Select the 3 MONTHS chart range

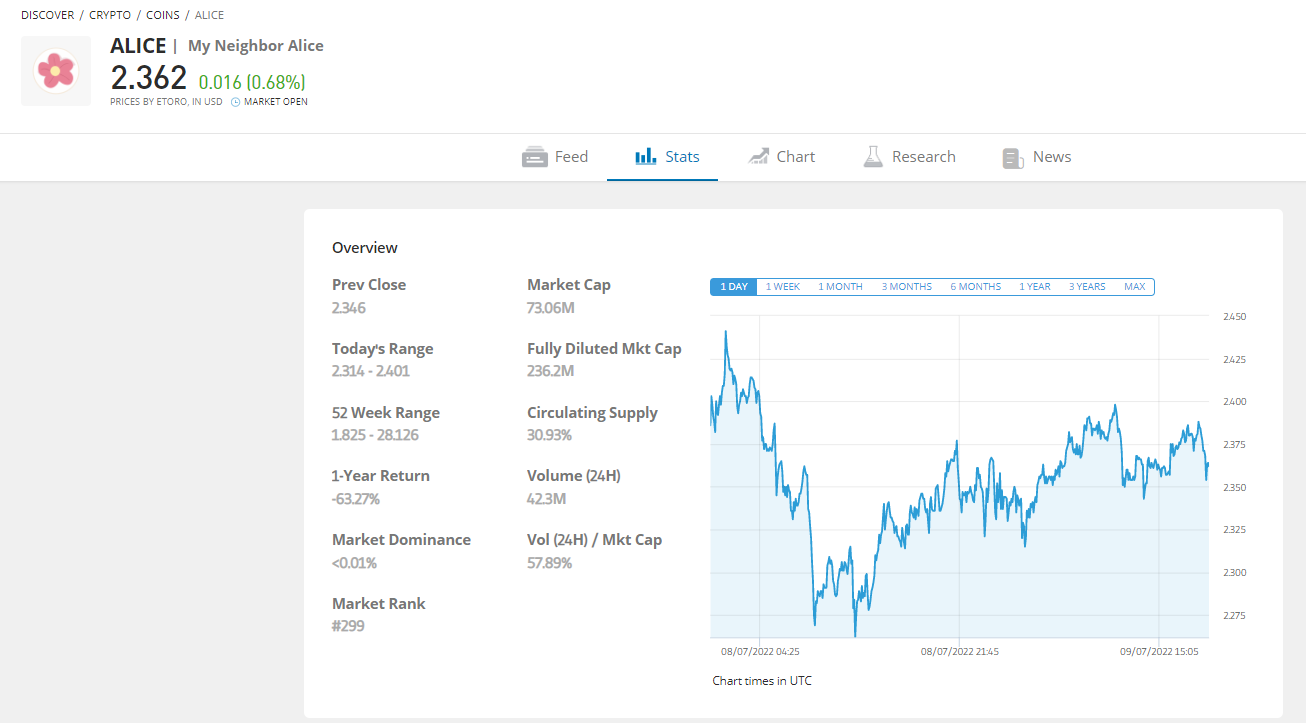906,287
